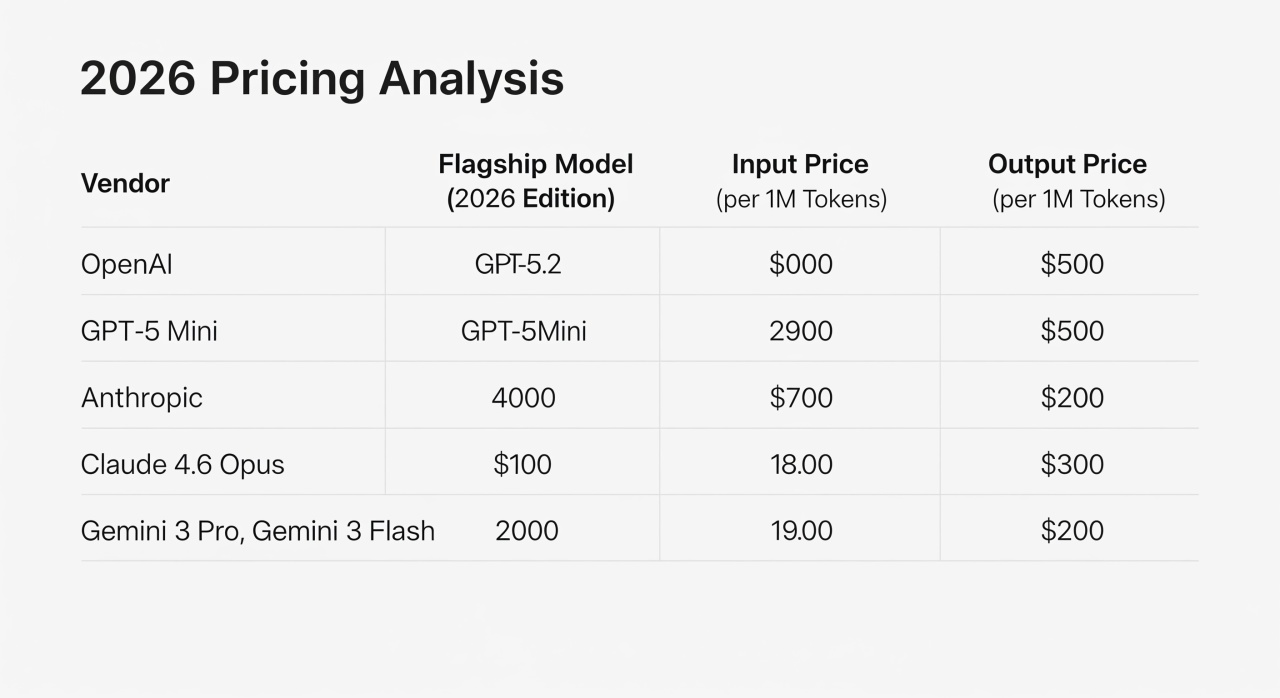Select the $100 cell
The height and width of the screenshot is (698, 1280).
[522, 464]
